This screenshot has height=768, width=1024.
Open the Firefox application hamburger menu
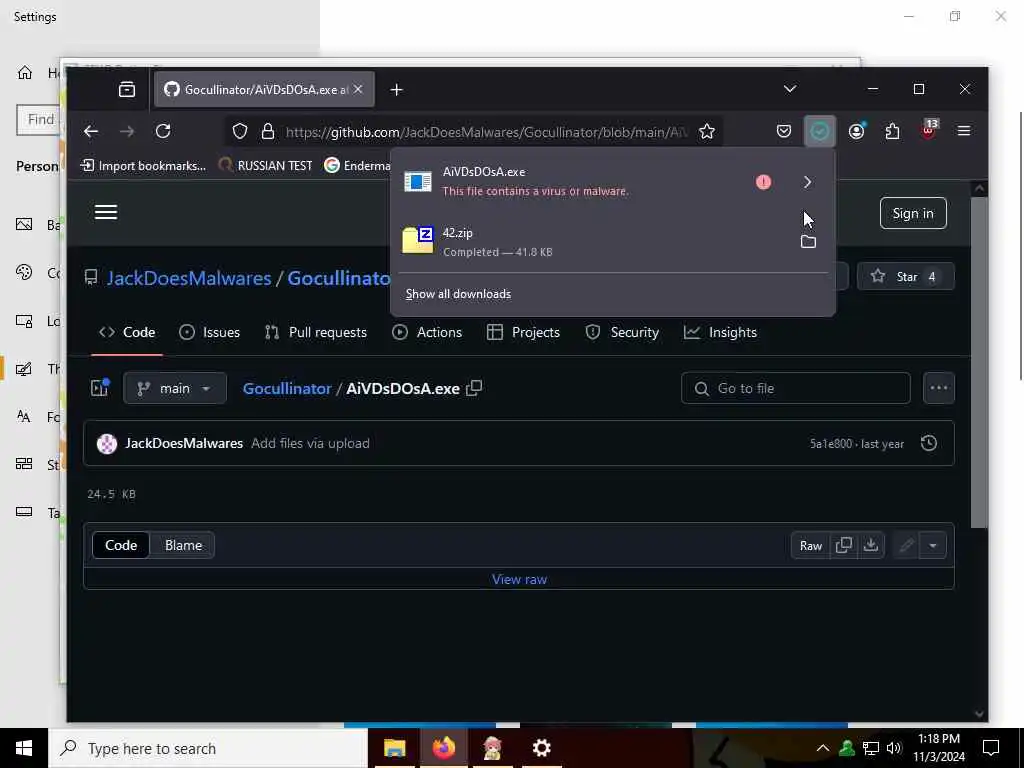point(964,131)
